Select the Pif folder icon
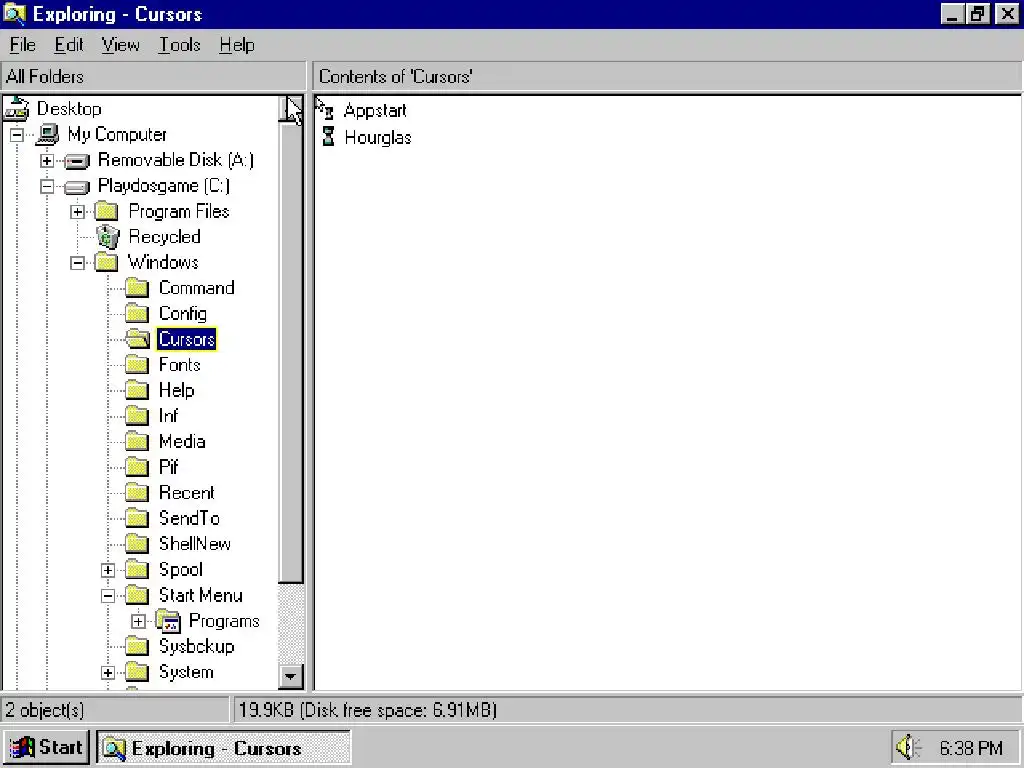 137,467
